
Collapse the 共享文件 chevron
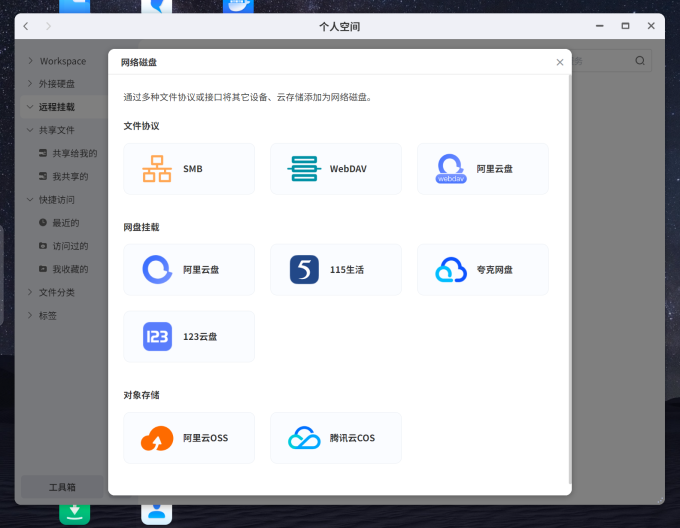click(30, 130)
